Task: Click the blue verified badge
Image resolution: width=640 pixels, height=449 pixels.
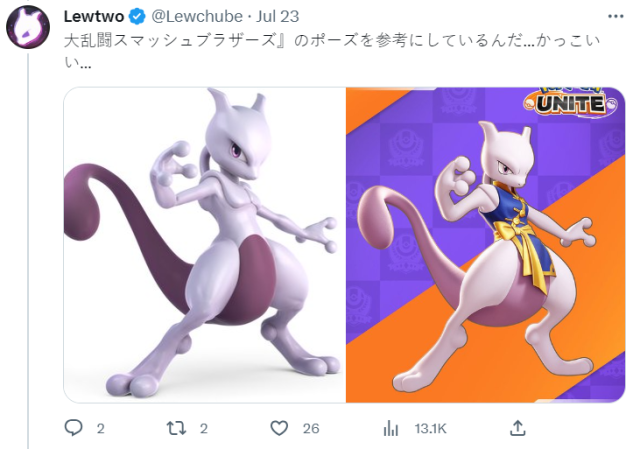Action: (x=138, y=17)
